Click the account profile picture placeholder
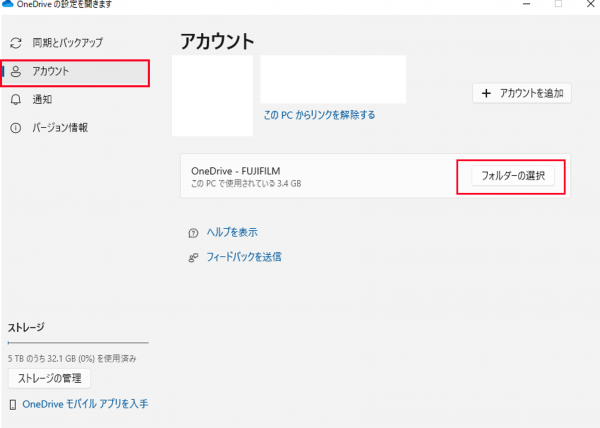 point(211,95)
